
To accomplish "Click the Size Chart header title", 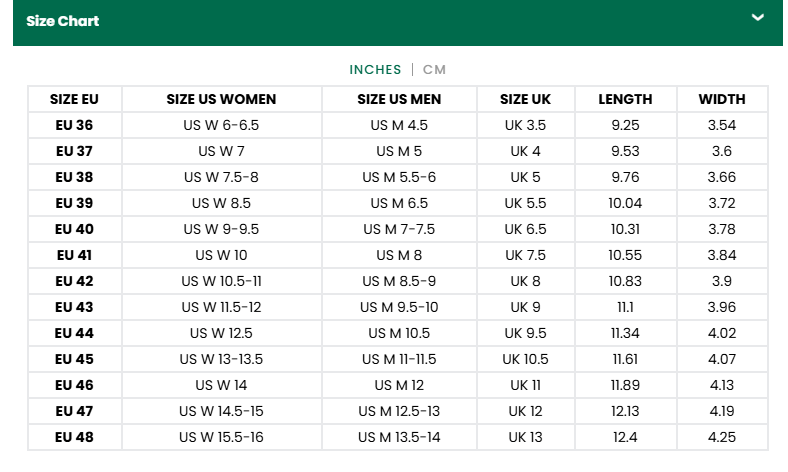I will click(63, 21).
